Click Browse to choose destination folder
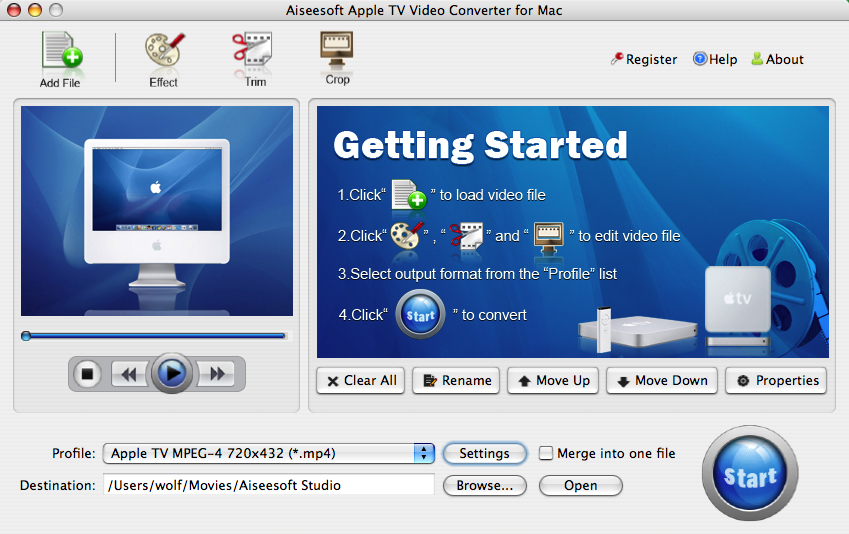 point(484,485)
